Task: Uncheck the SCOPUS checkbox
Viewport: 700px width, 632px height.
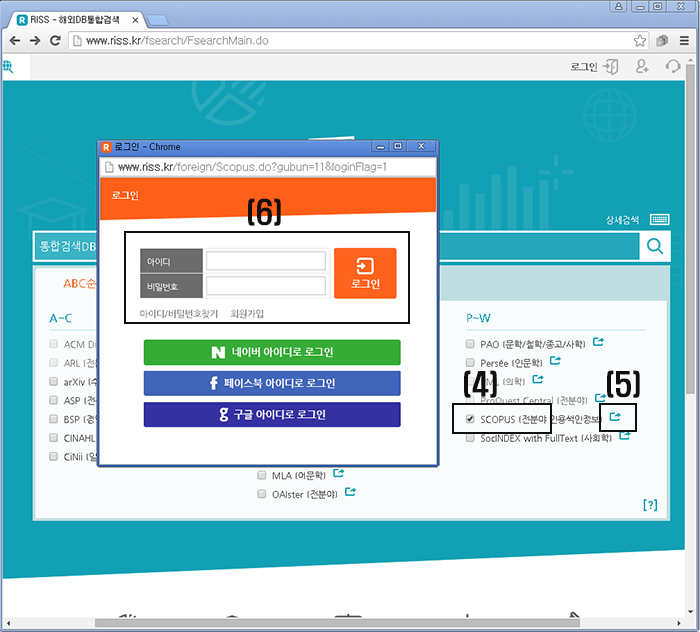Action: click(470, 419)
